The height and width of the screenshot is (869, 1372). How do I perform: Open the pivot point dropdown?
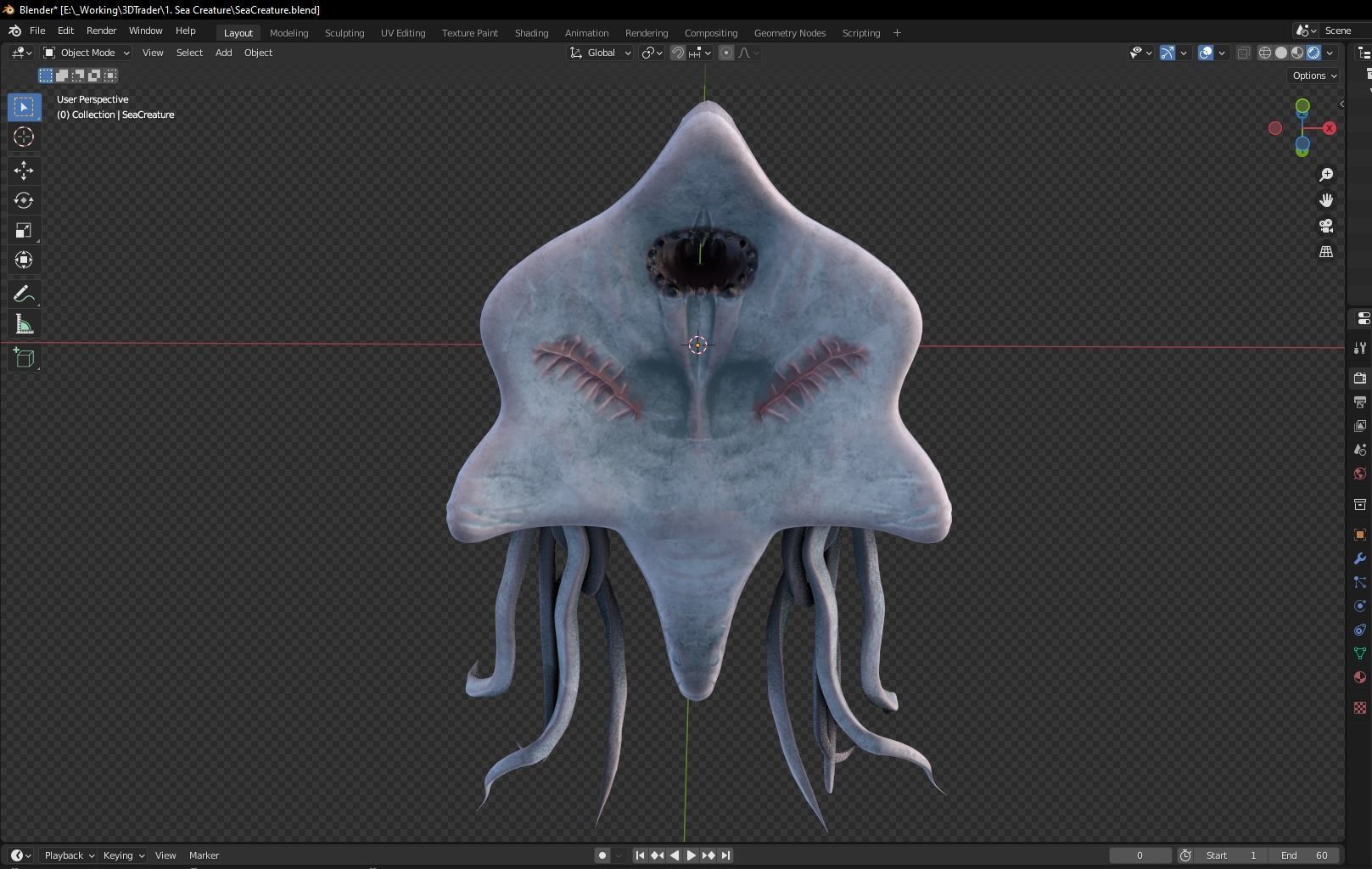[652, 53]
